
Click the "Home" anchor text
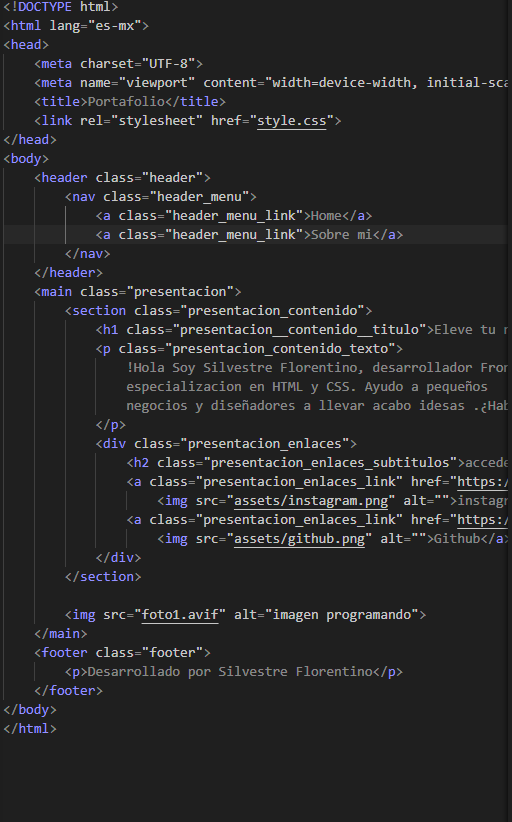(326, 216)
